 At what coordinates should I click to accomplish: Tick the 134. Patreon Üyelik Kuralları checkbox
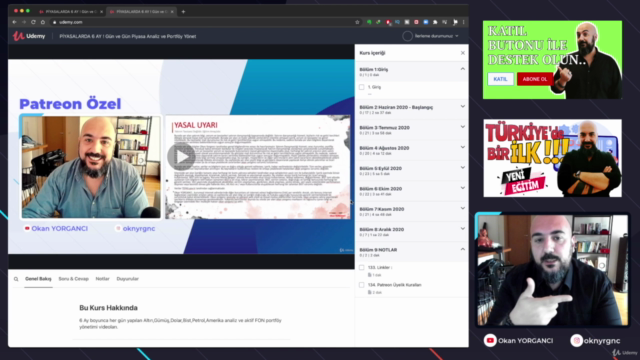[362, 285]
